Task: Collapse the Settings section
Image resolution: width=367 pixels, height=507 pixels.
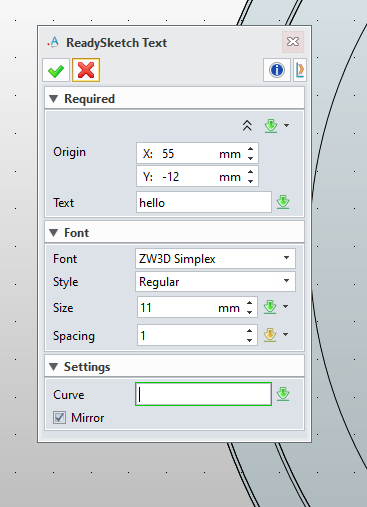Action: pyautogui.click(x=54, y=367)
